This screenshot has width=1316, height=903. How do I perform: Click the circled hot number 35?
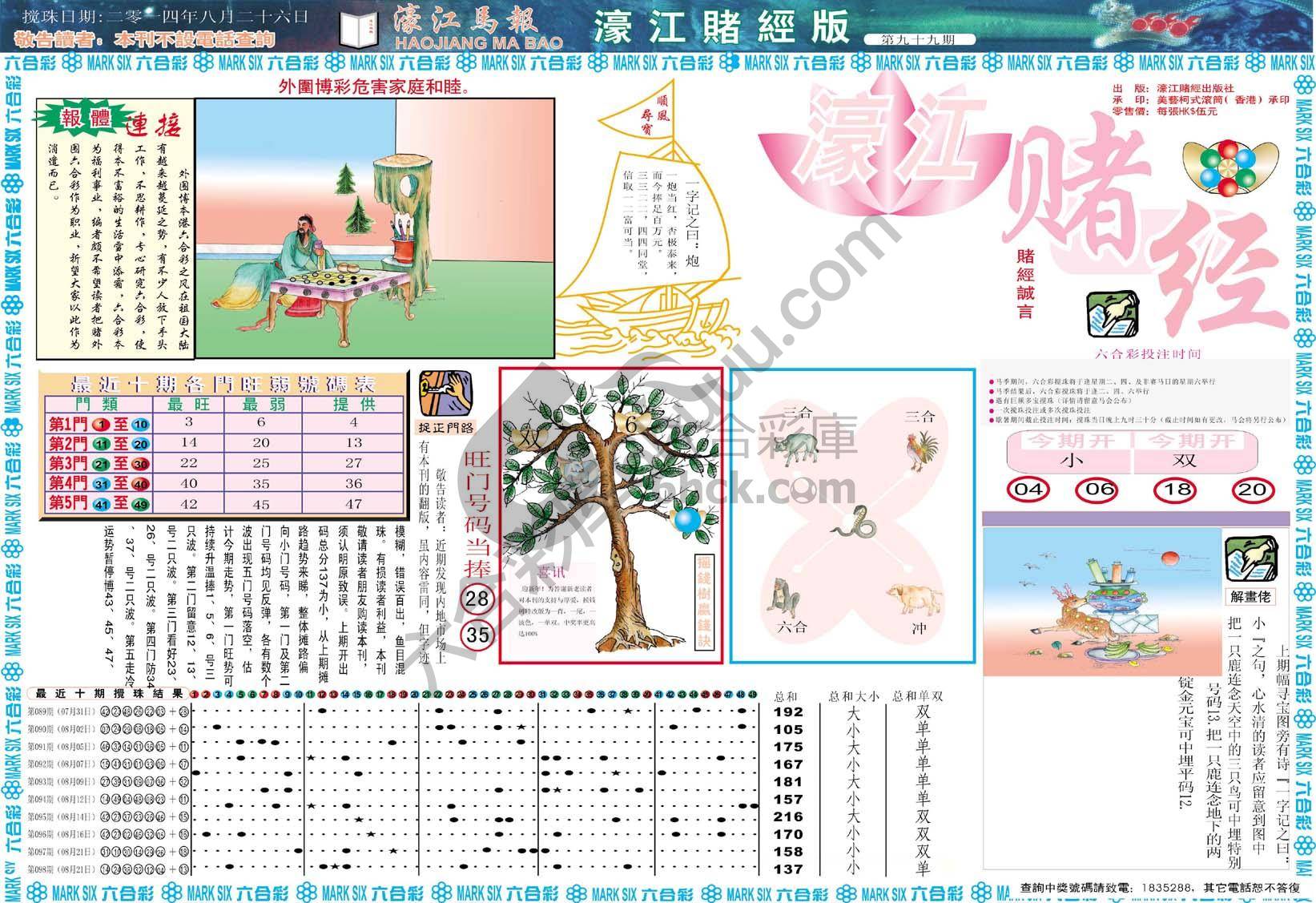[477, 635]
